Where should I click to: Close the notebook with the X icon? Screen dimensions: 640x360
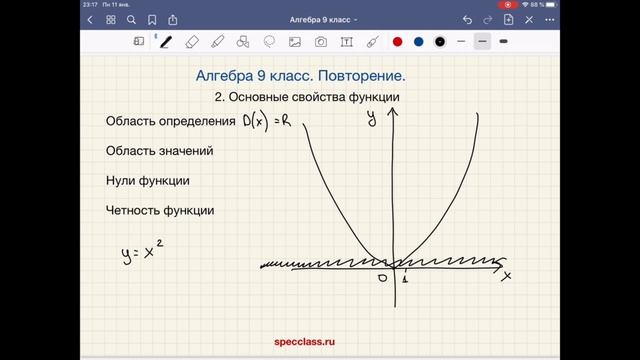click(529, 20)
